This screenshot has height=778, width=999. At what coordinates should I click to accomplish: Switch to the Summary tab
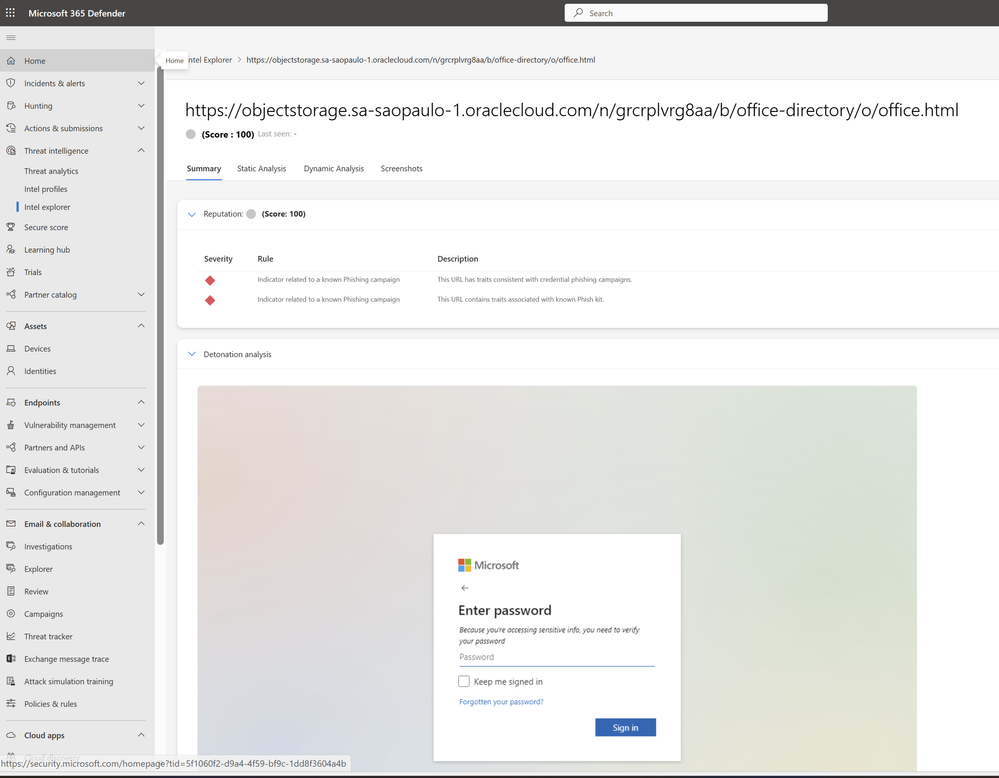tap(204, 169)
